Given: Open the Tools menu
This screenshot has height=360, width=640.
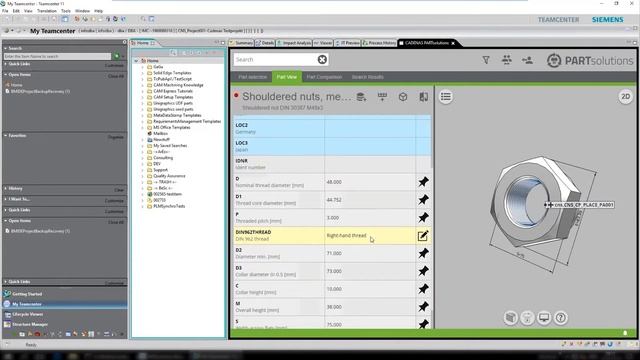Looking at the screenshot, I should (x=66, y=11).
